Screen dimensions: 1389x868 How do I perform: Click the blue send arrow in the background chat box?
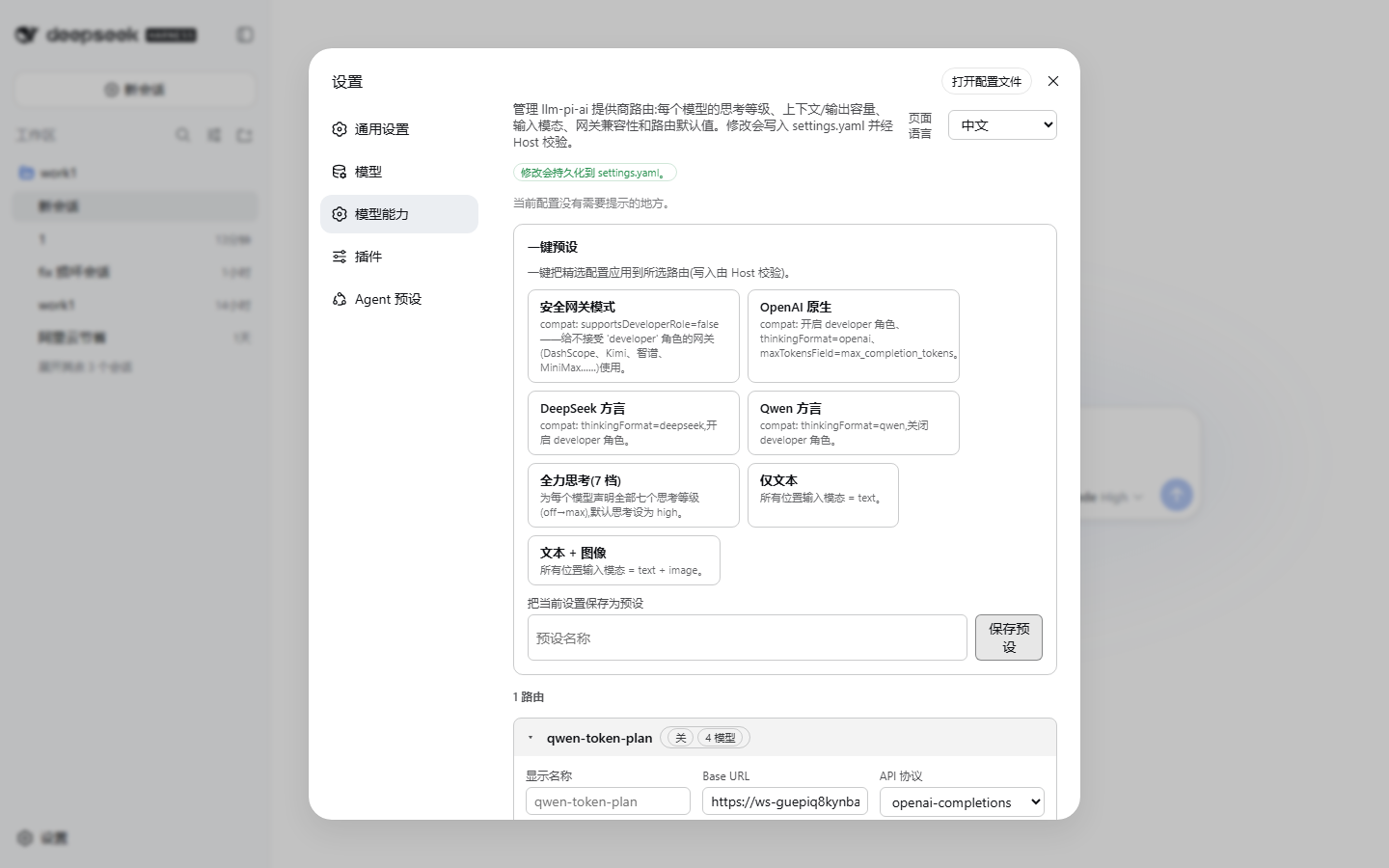coord(1176,495)
